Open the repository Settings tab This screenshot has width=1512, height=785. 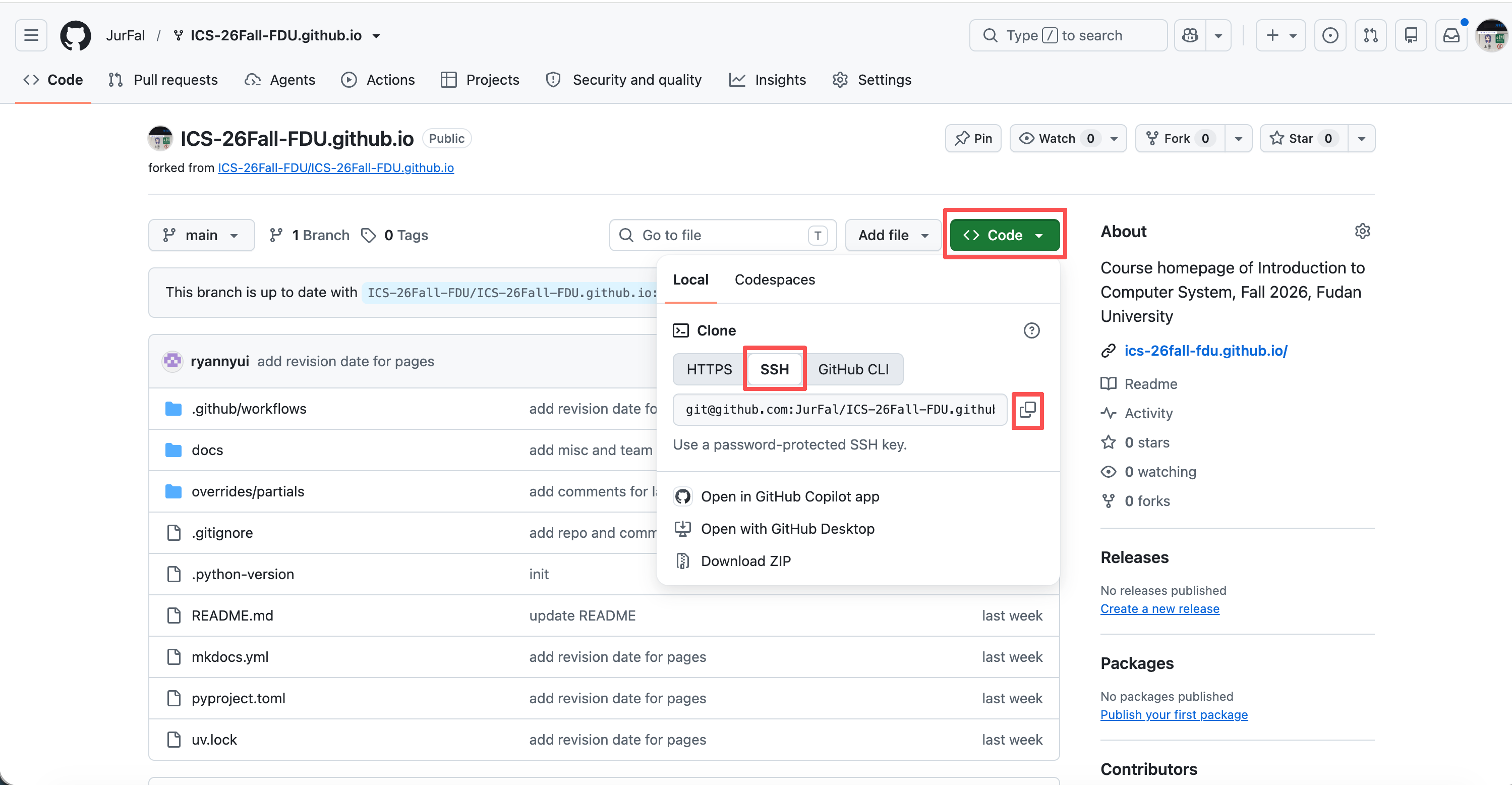(872, 80)
